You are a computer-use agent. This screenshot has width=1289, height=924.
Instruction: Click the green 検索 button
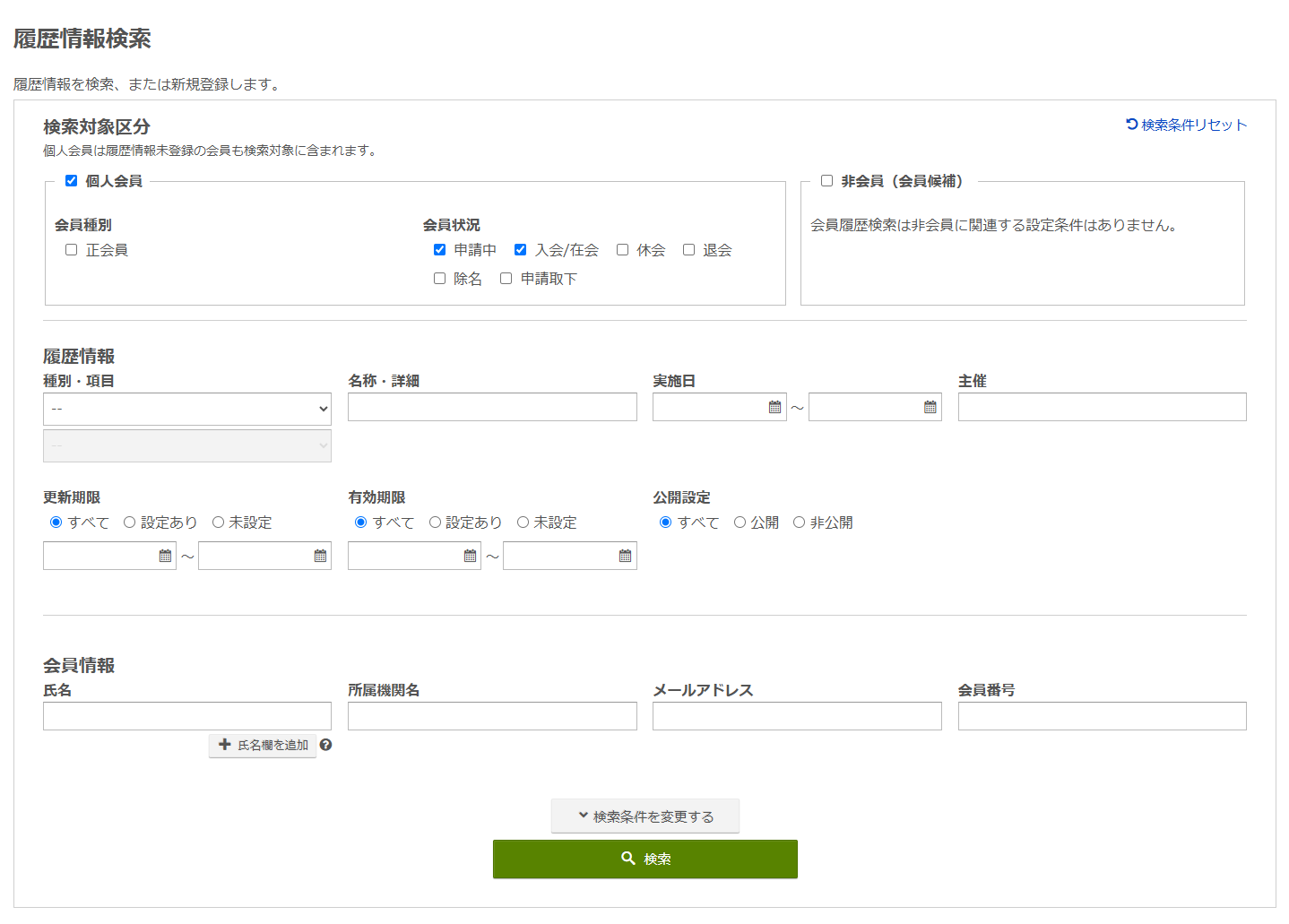tap(644, 858)
